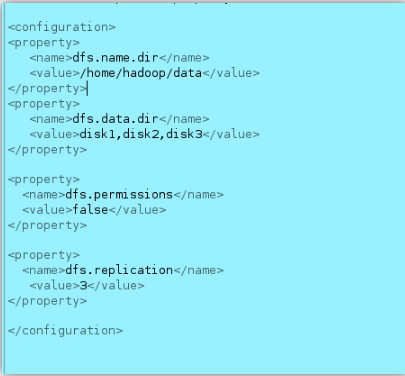
Task: Place cursor in dfs.name.dir text
Action: 115,58
